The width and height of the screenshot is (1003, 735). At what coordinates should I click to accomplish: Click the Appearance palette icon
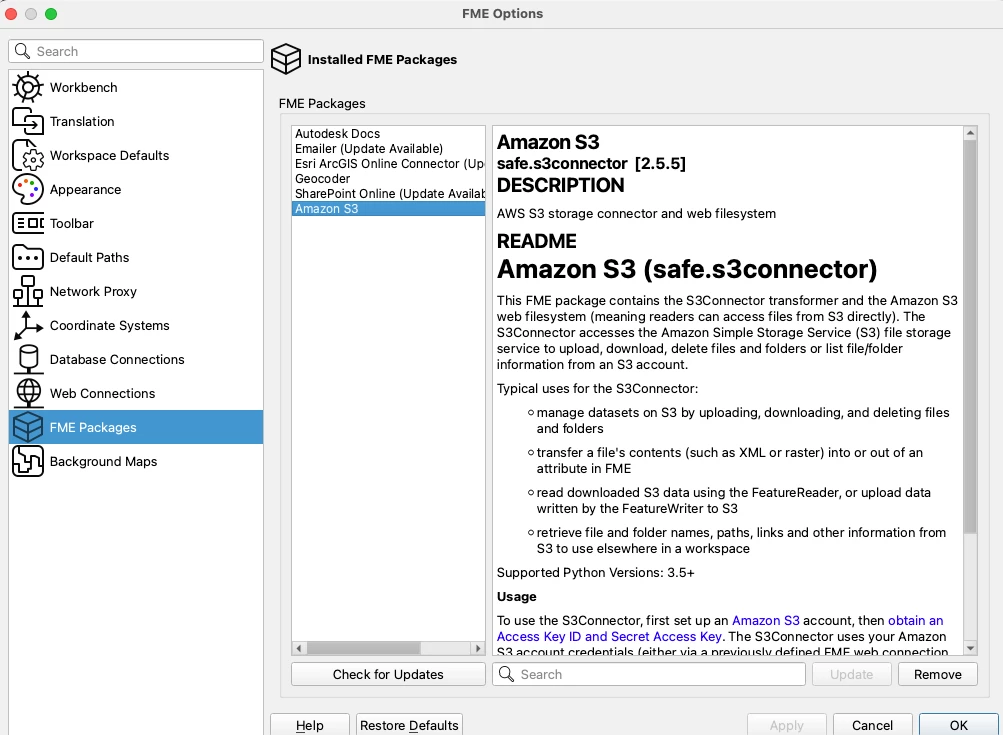click(28, 189)
